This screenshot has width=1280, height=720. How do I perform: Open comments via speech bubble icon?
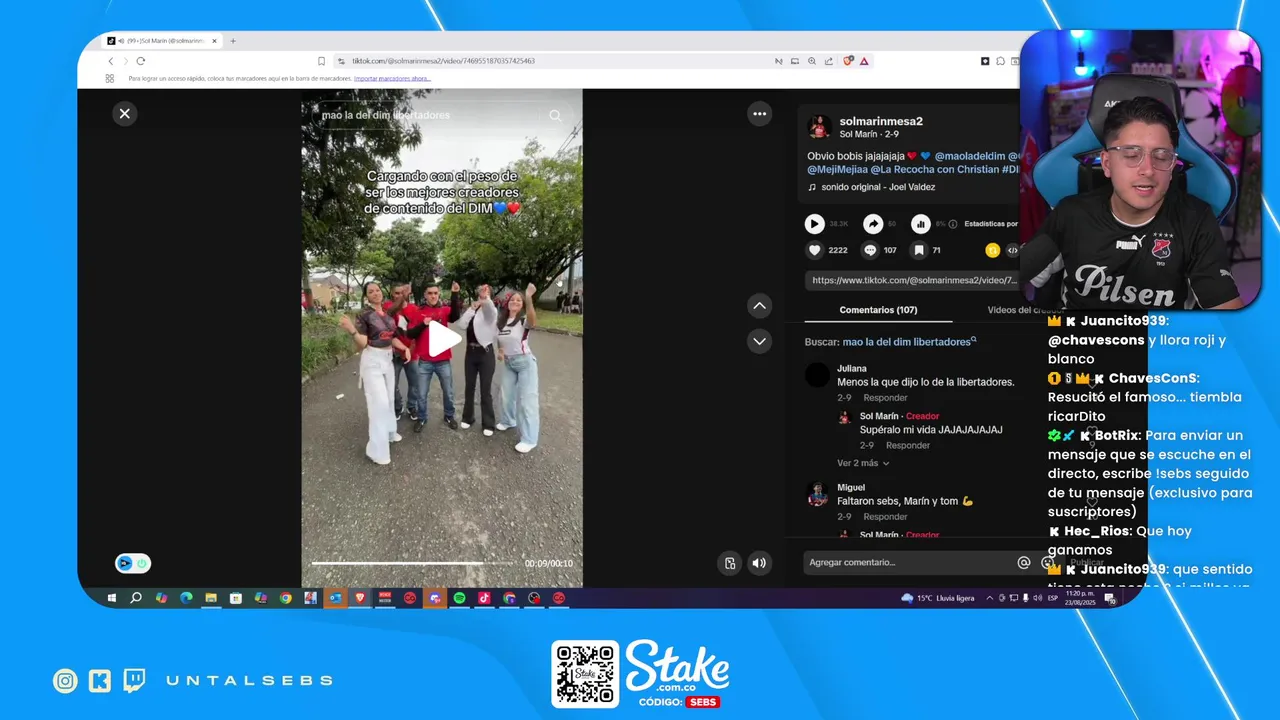coord(870,250)
